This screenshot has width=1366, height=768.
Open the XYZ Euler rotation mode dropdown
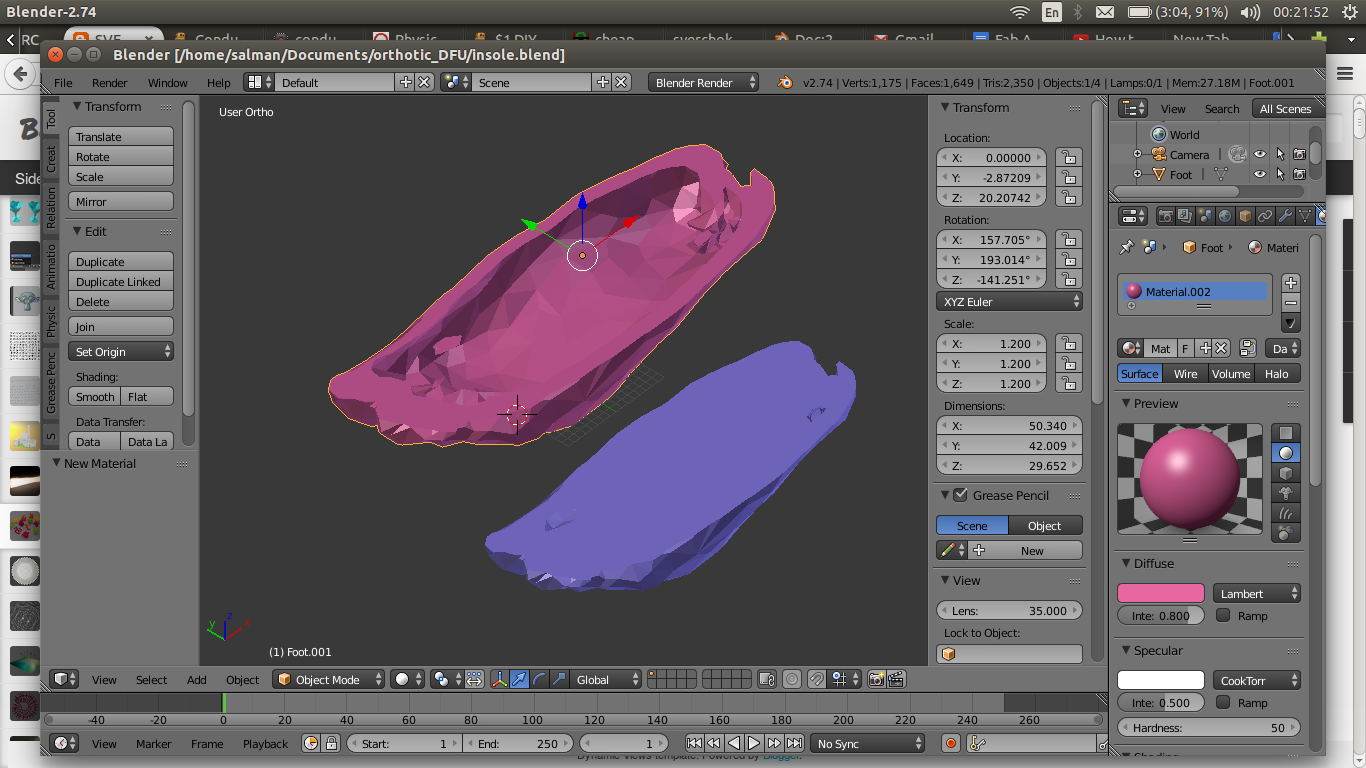tap(1009, 301)
